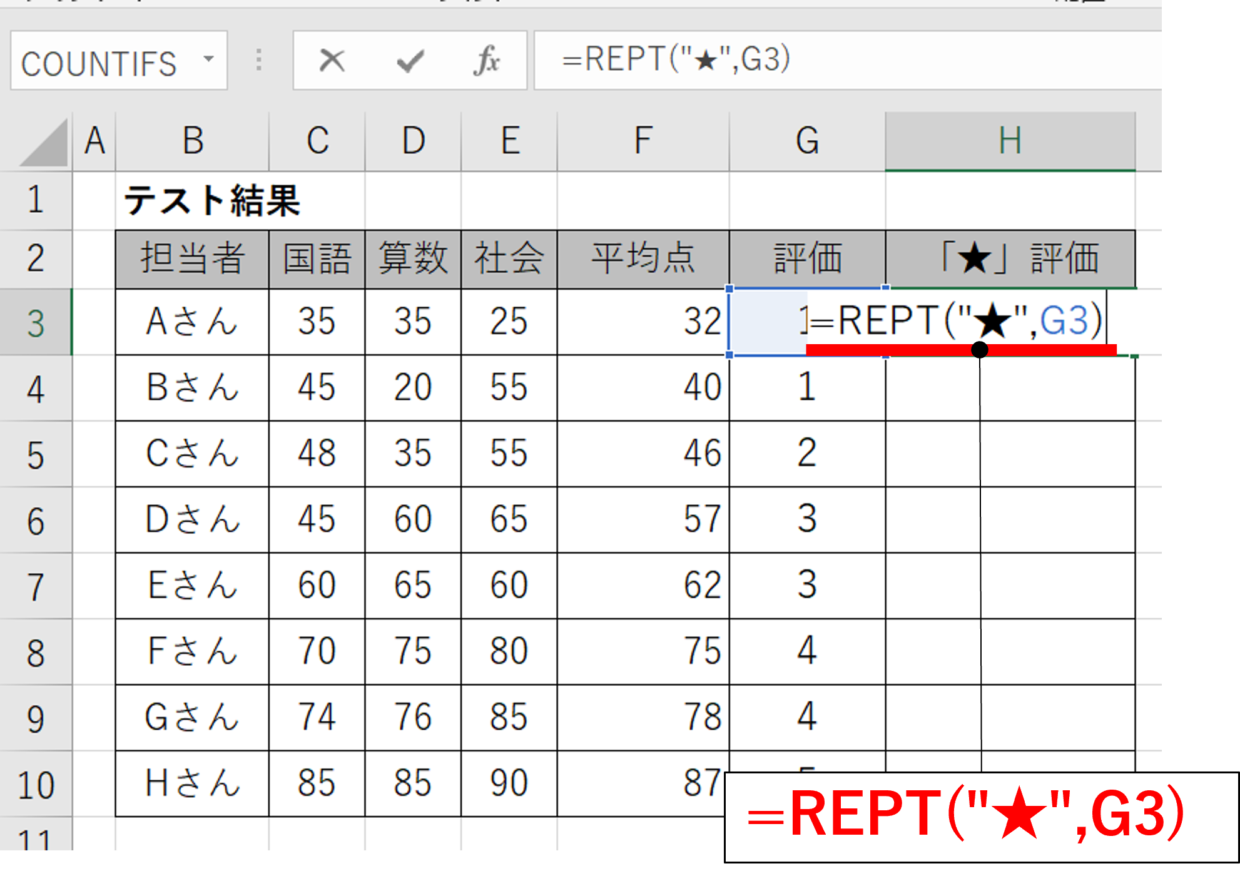1240x886 pixels.
Task: Click the Enter checkmark formula button
Action: point(409,62)
